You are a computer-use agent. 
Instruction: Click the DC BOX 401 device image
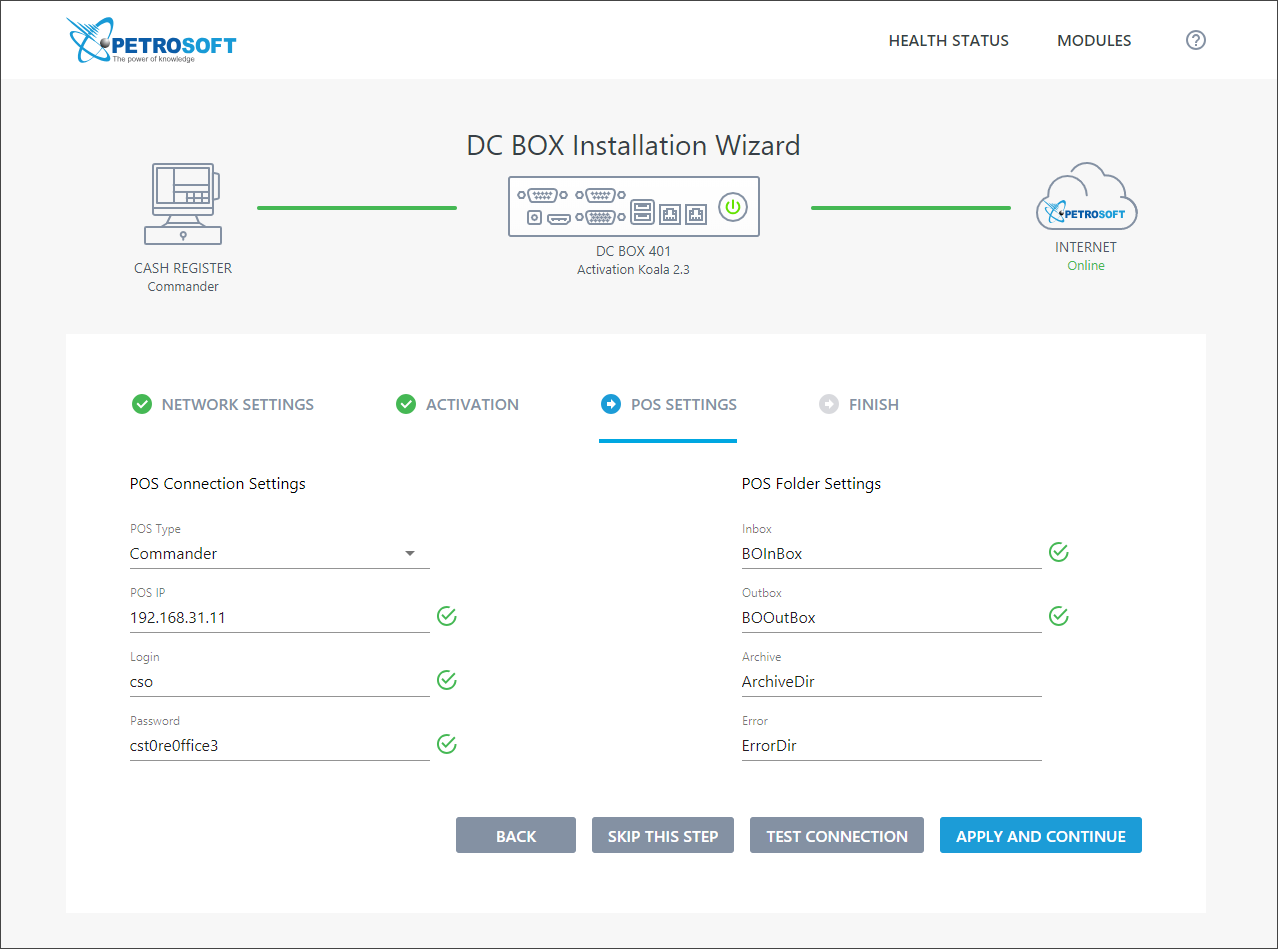[x=634, y=207]
